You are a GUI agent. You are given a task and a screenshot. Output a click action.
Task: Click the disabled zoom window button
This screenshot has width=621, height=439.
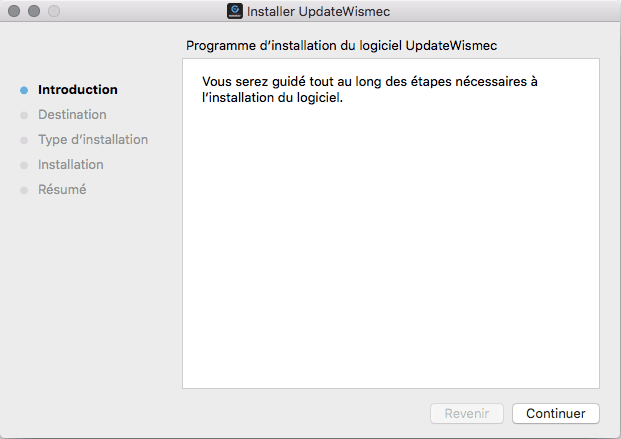(54, 11)
